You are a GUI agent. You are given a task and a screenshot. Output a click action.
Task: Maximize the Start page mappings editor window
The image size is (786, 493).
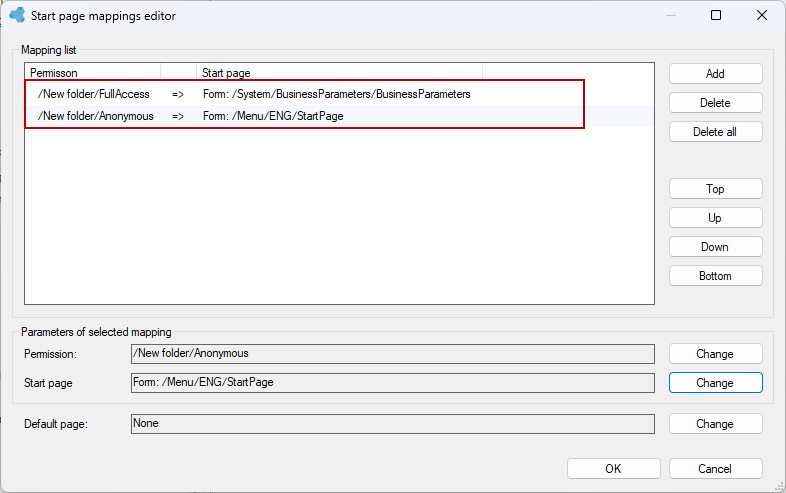(716, 16)
